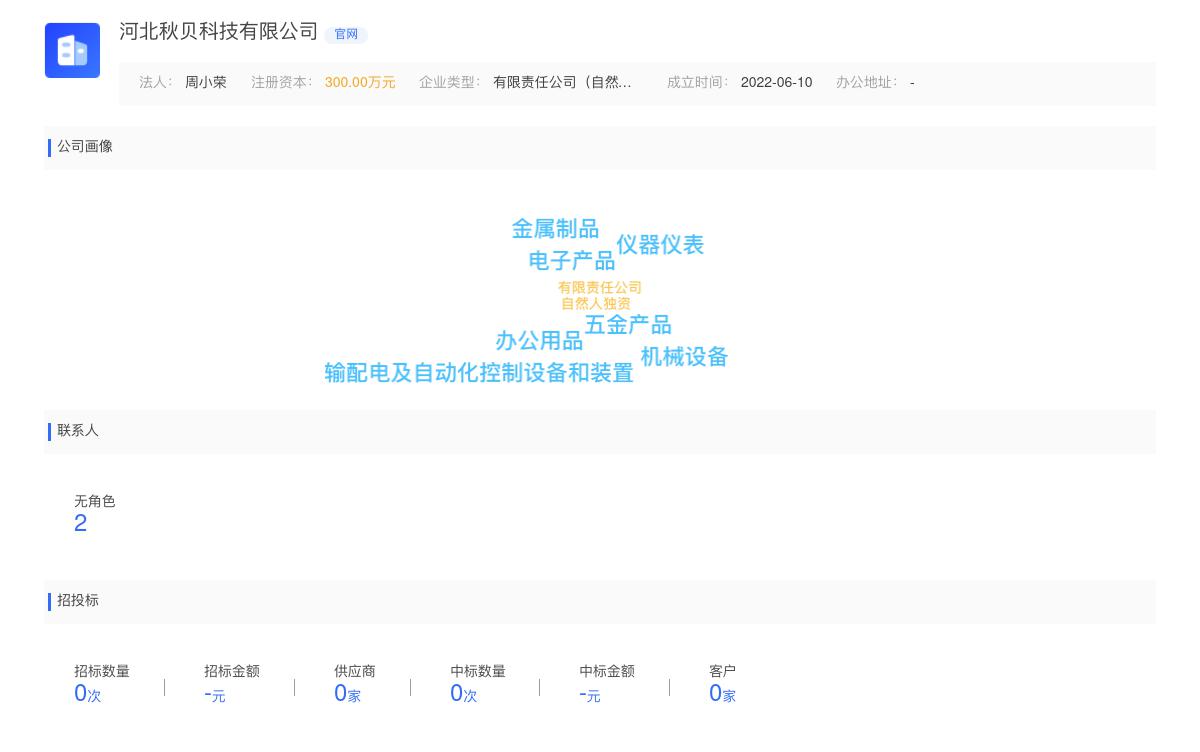Click the 中标数量 value 0次

point(464,694)
